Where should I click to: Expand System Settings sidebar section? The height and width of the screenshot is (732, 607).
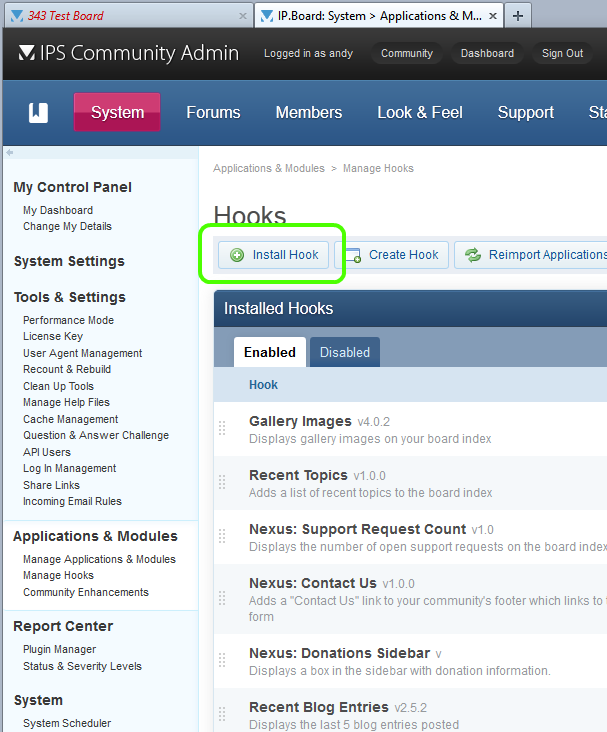69,261
